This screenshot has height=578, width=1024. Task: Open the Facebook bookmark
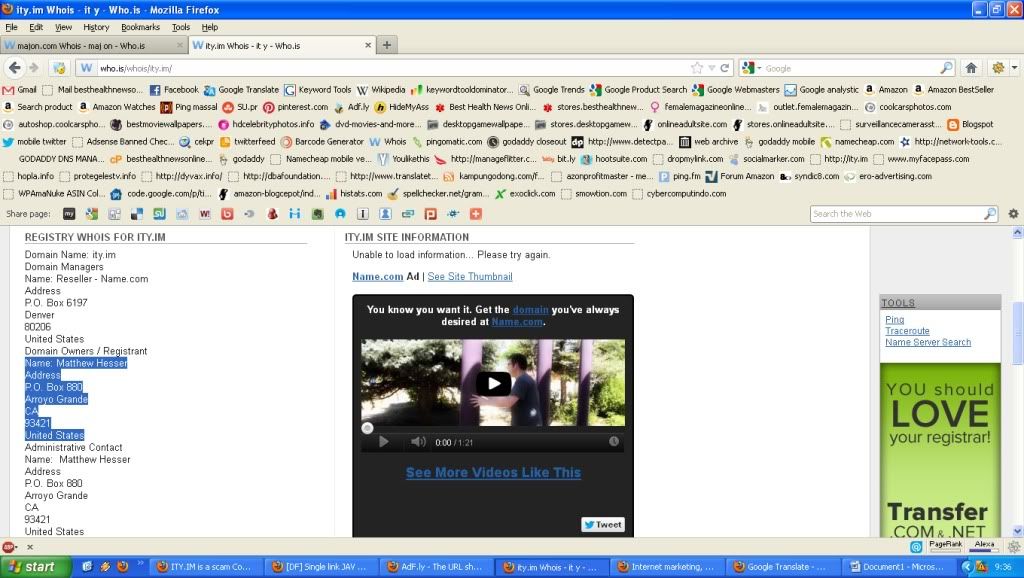tap(174, 89)
